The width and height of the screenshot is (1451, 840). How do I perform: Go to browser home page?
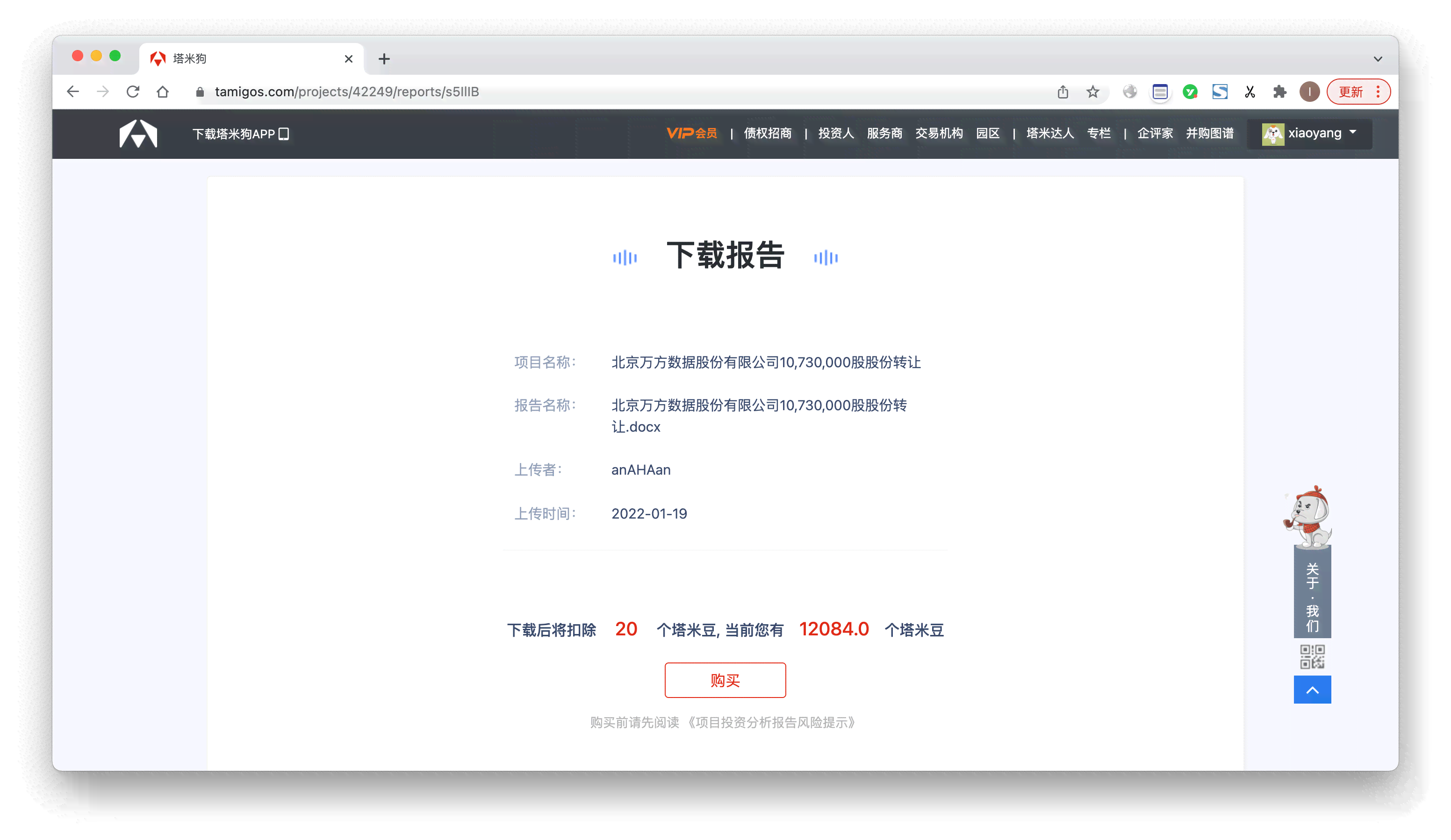[x=163, y=92]
